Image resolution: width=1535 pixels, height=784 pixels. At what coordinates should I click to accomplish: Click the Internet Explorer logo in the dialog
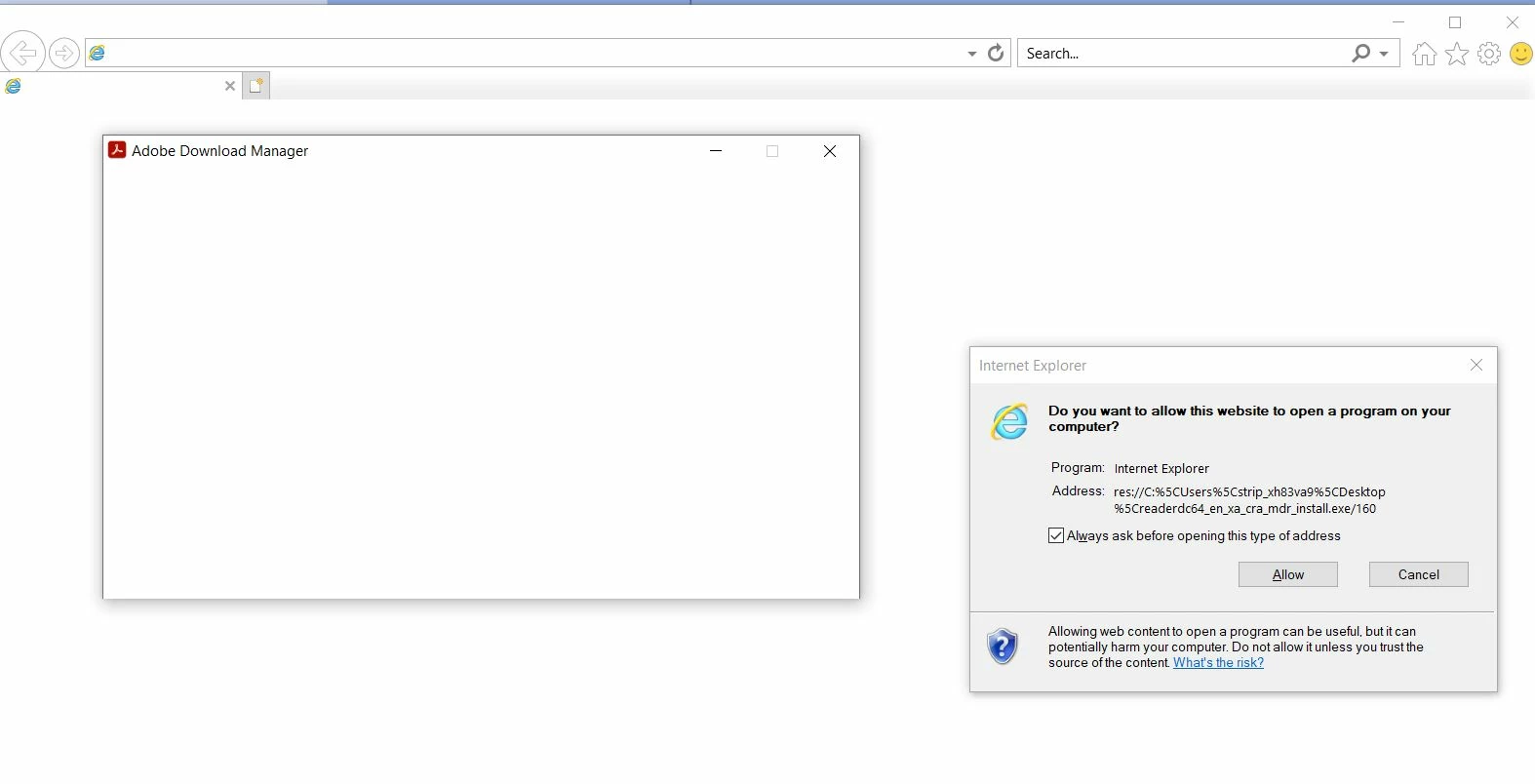(x=1009, y=421)
